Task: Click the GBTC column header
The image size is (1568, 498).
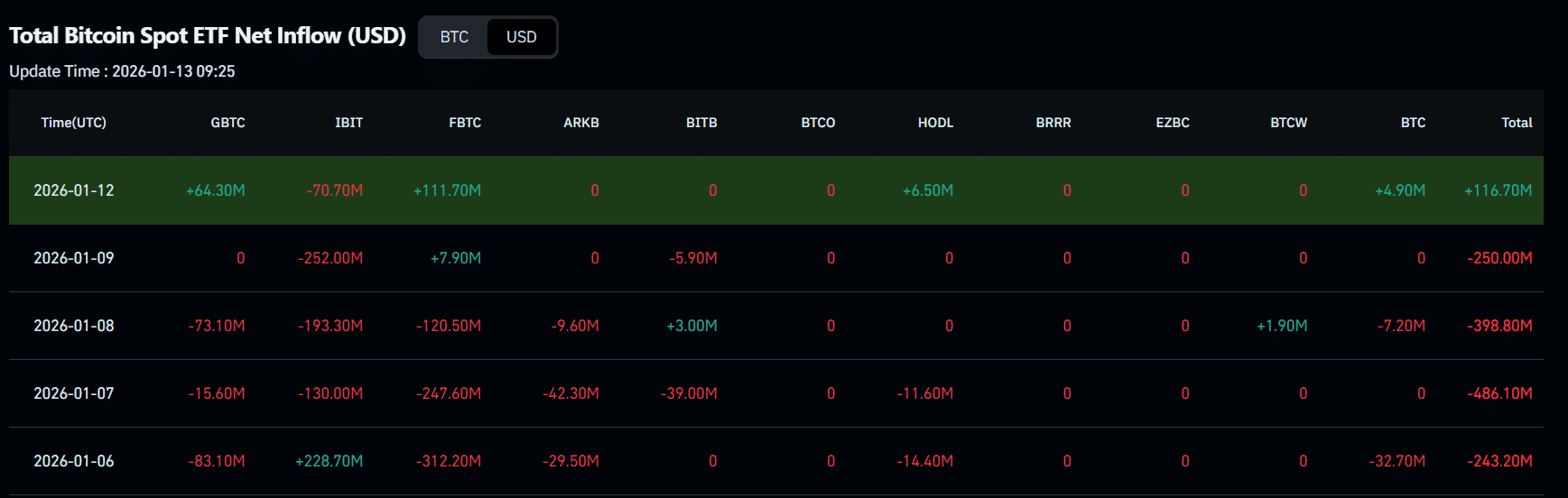Action: click(x=227, y=123)
